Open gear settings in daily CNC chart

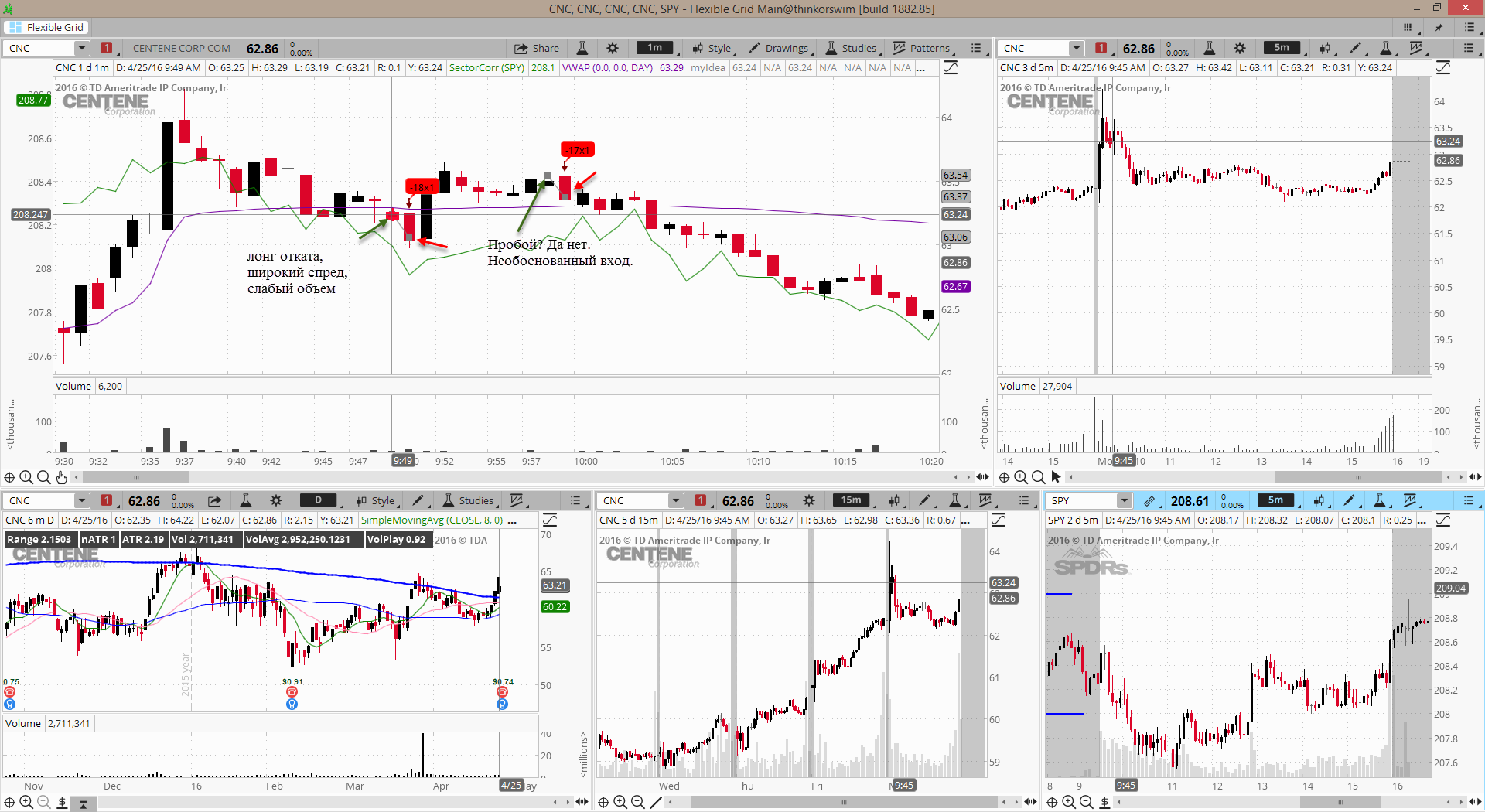click(276, 500)
